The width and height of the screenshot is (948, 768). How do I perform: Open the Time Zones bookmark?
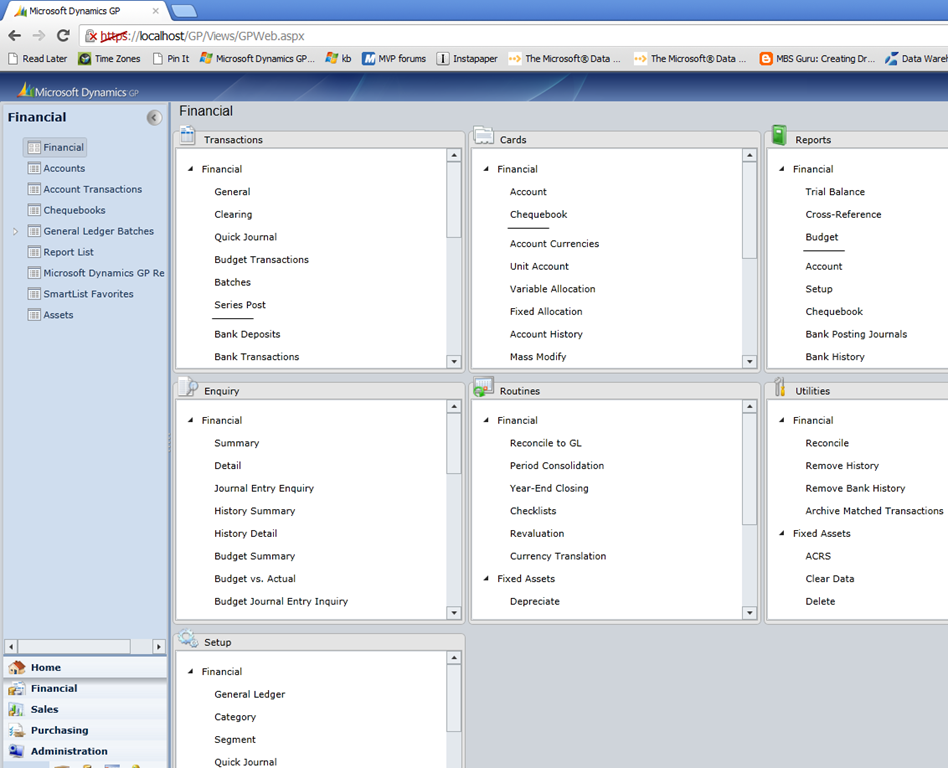click(x=109, y=59)
